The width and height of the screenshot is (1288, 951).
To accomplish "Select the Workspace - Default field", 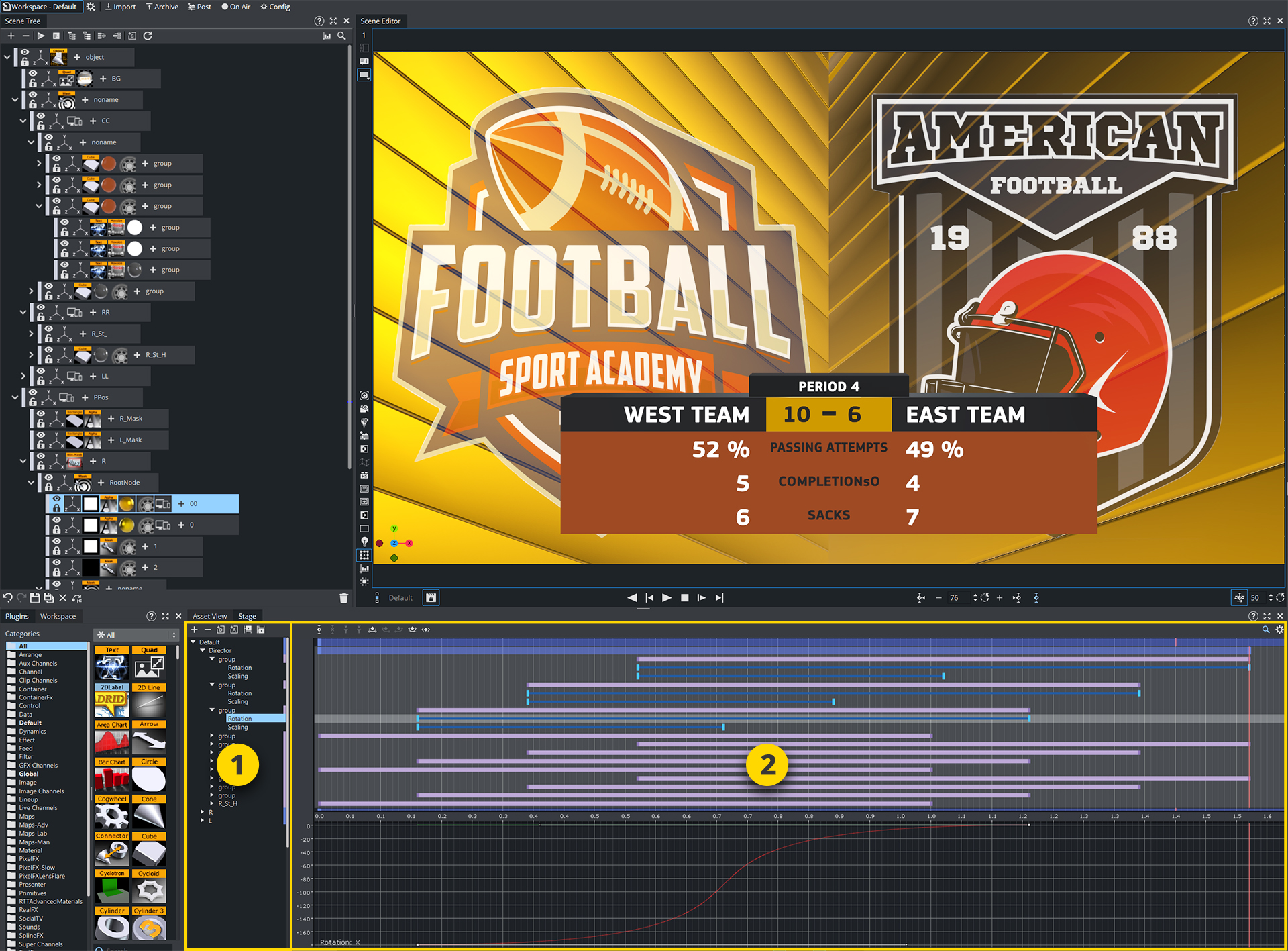I will coord(40,7).
